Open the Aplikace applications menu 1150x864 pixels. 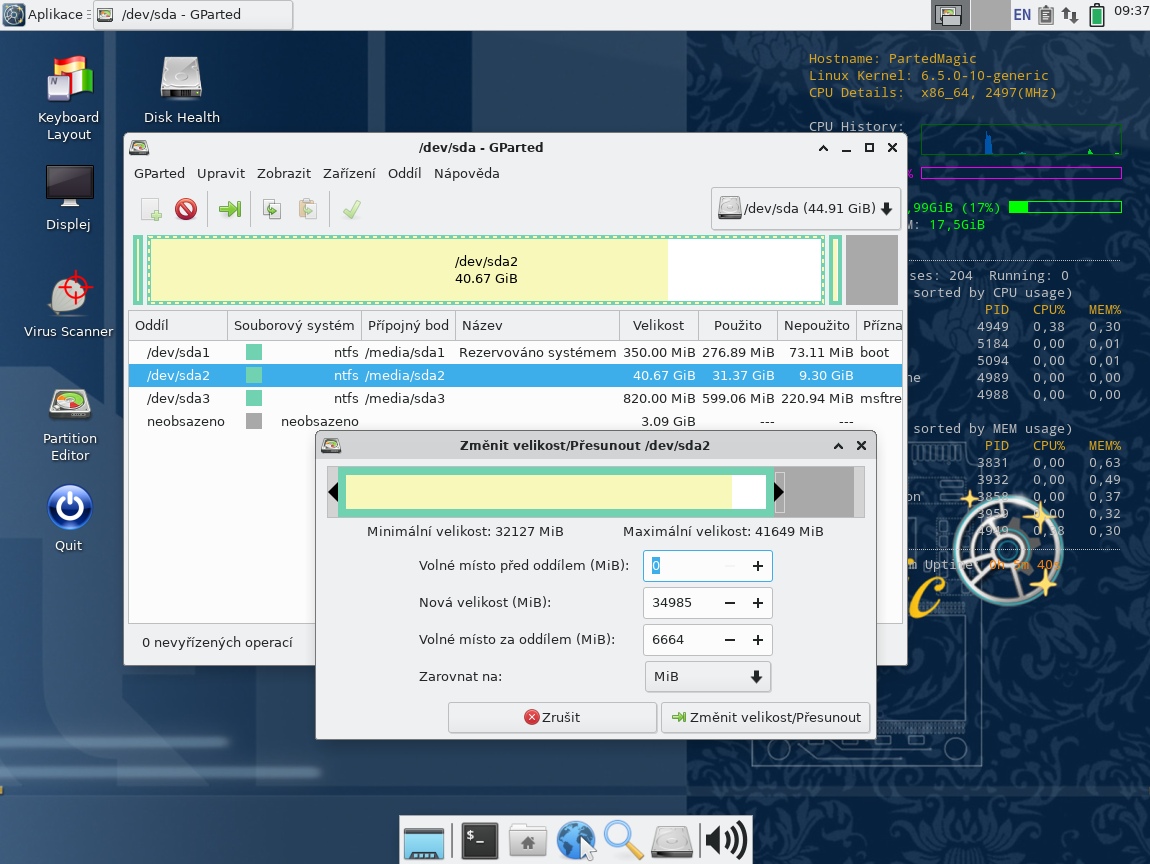[x=45, y=14]
